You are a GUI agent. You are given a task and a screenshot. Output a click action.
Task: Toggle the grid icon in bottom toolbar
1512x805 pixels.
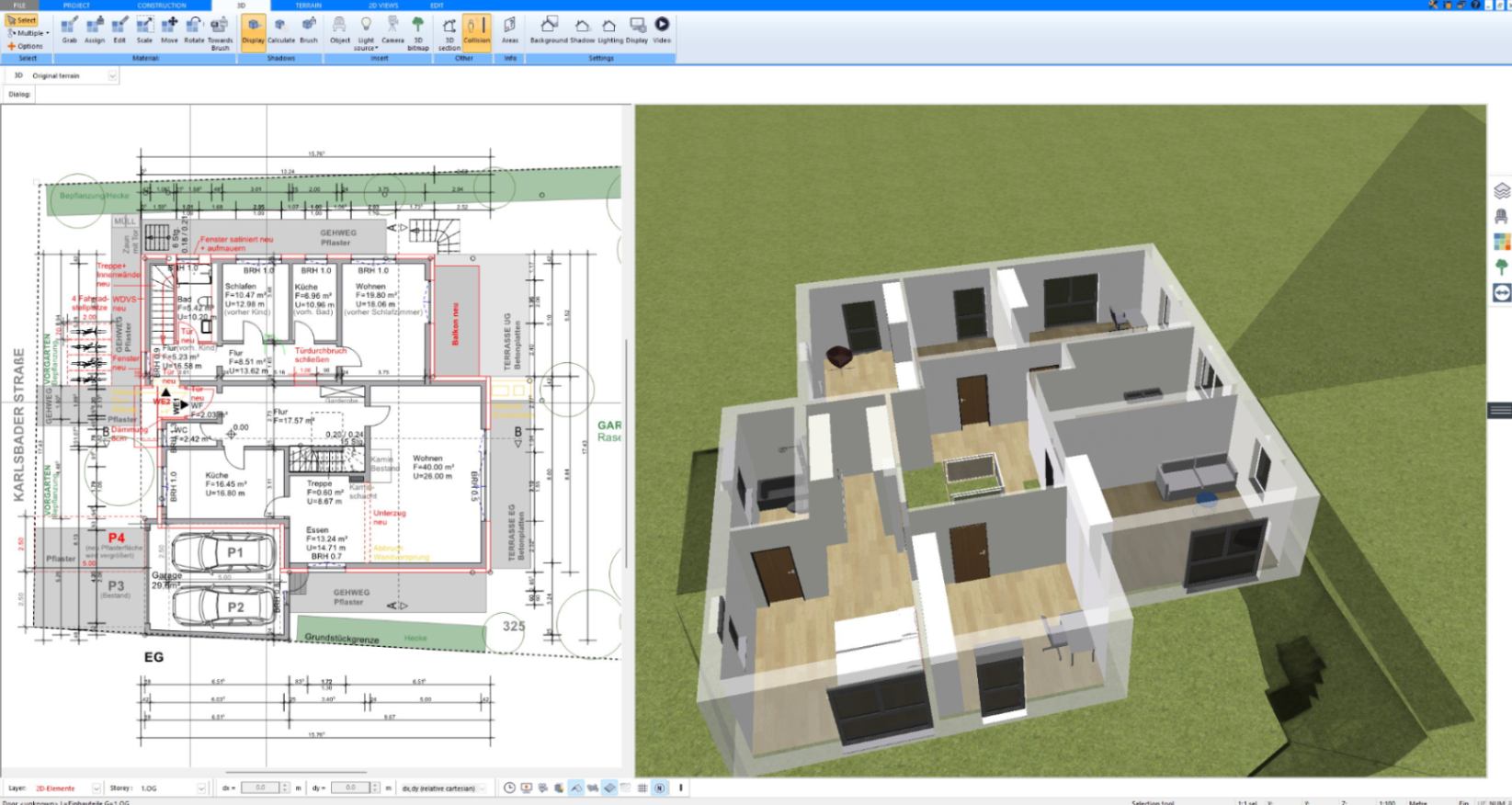point(642,788)
